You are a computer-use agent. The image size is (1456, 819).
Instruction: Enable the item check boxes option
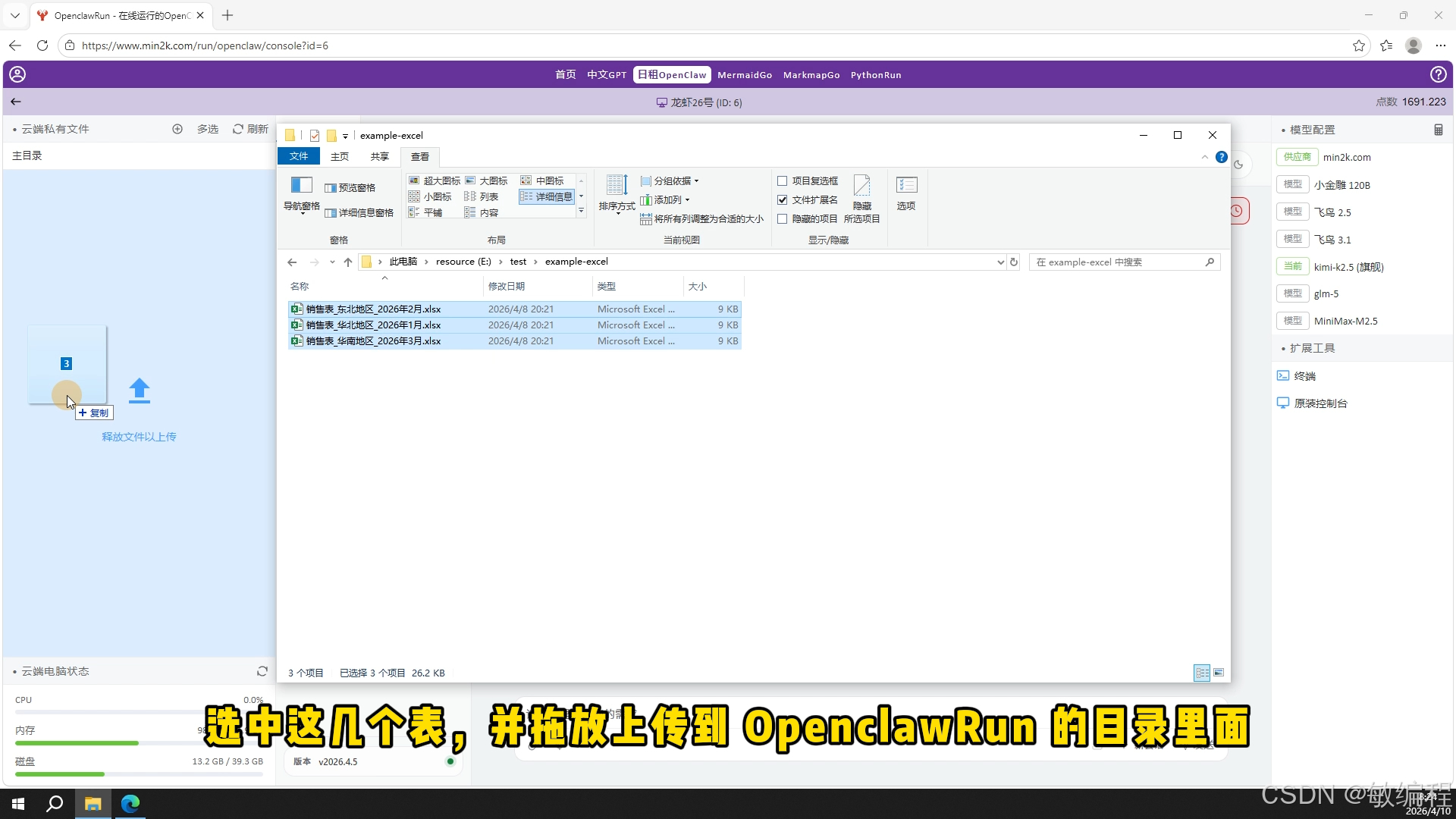783,181
